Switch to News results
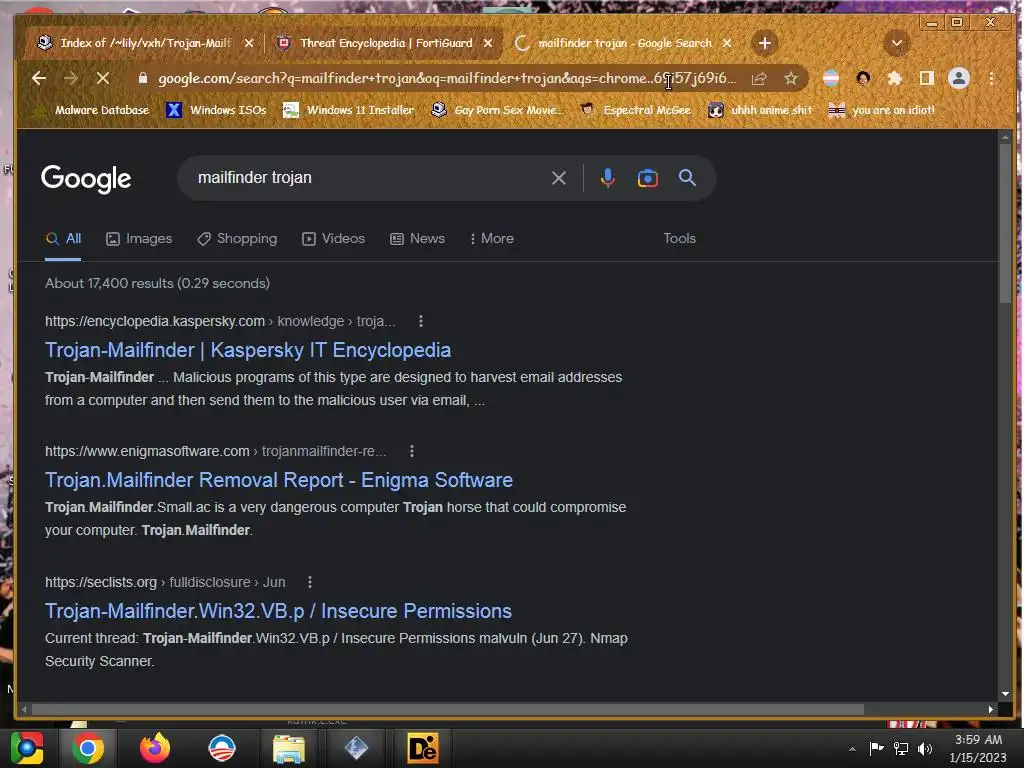The width and height of the screenshot is (1024, 768). coord(417,239)
